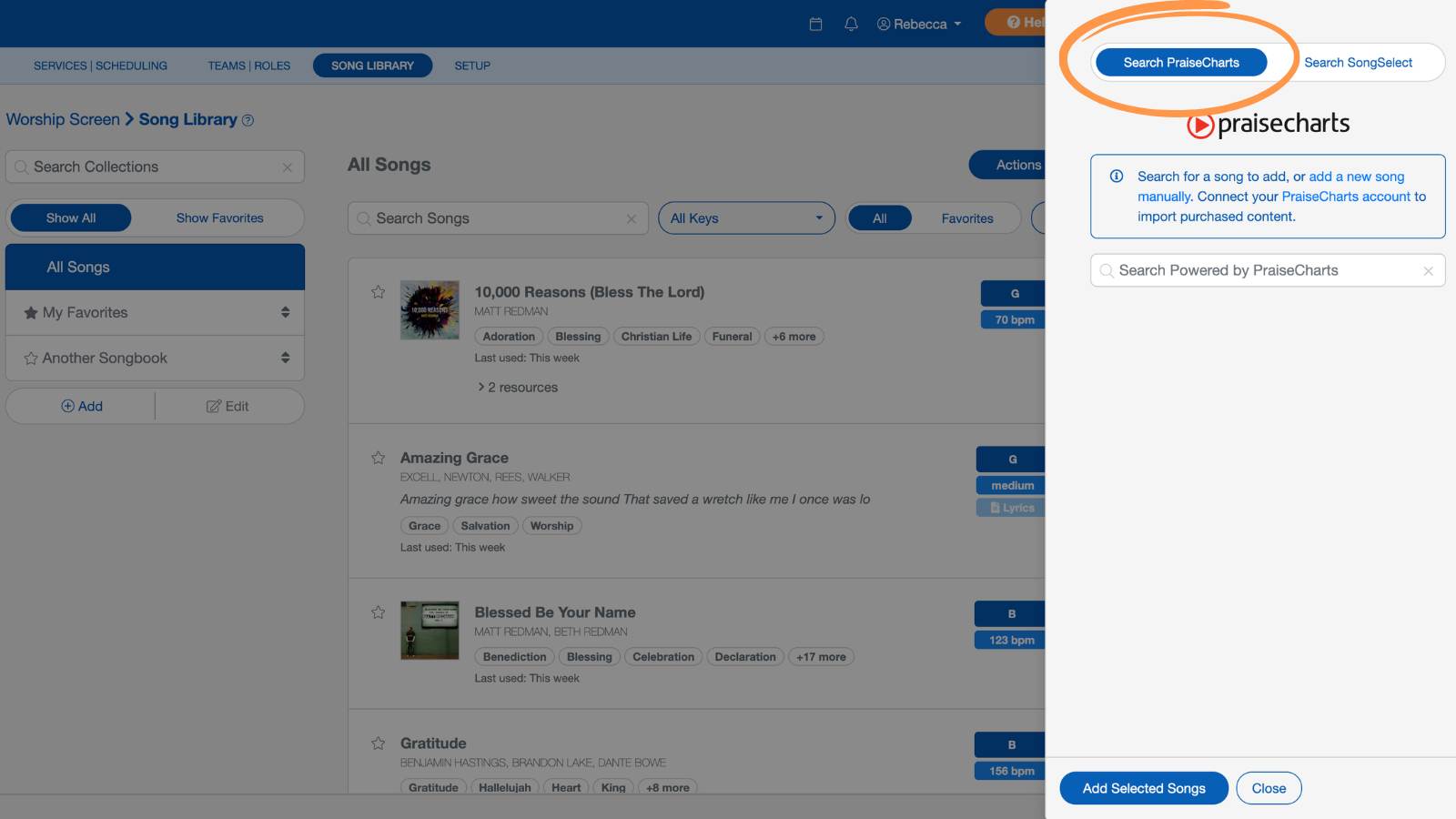Image resolution: width=1456 pixels, height=819 pixels.
Task: Click Edit collection button
Action: (227, 407)
